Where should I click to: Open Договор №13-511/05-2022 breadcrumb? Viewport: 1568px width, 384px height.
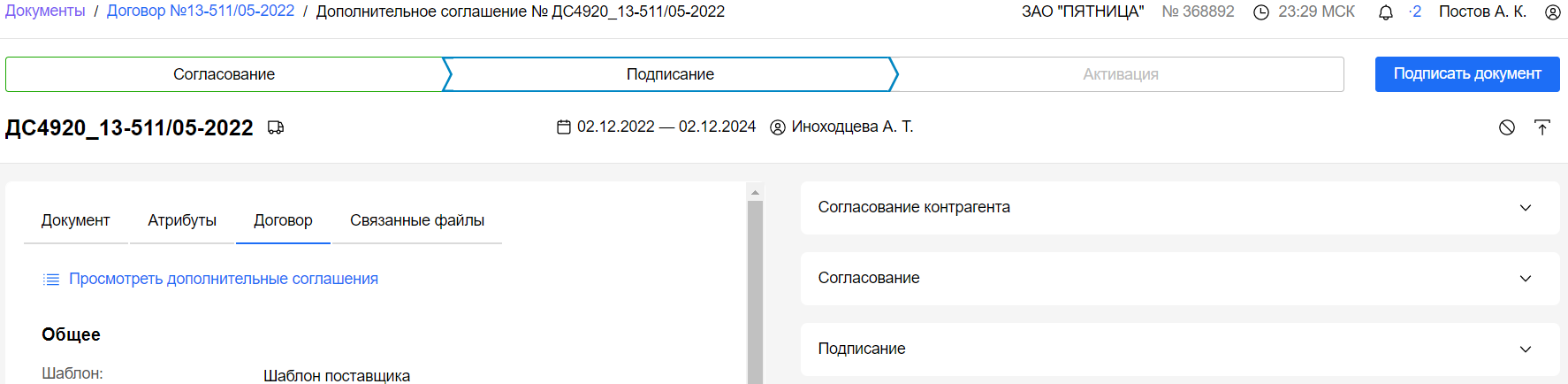(x=201, y=12)
